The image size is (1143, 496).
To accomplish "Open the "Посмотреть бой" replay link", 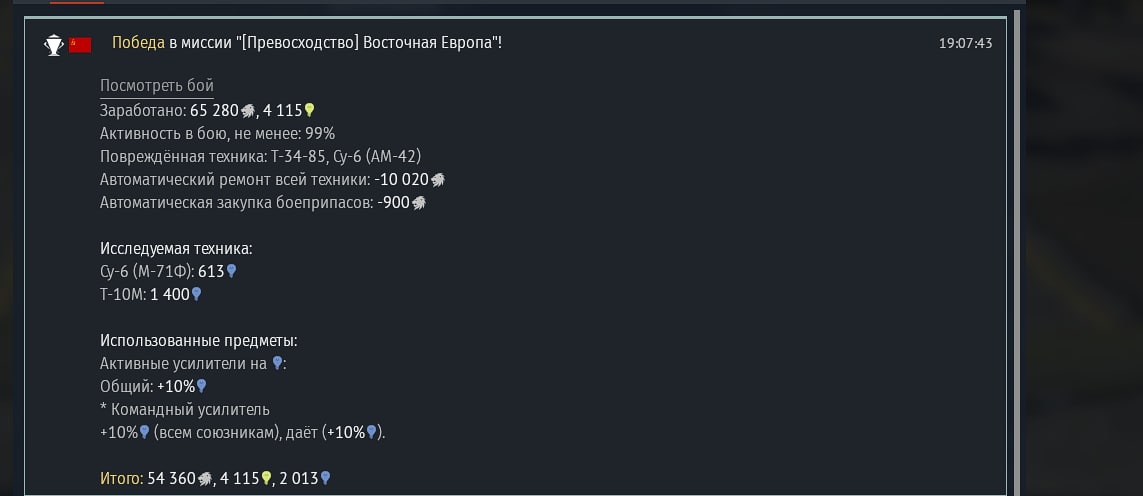I will click(x=157, y=86).
